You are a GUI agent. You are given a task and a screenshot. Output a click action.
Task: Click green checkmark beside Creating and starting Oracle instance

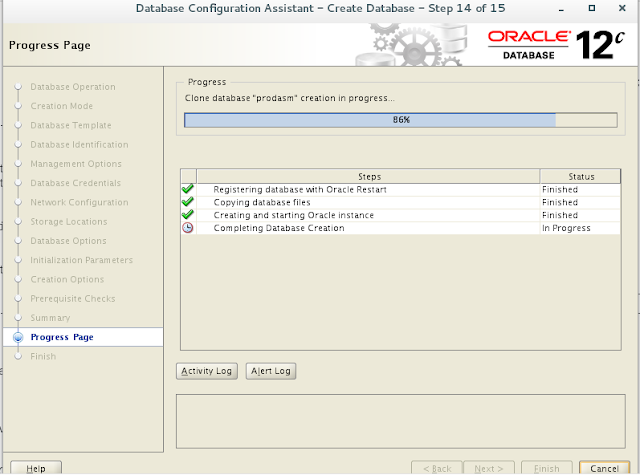pos(188,215)
